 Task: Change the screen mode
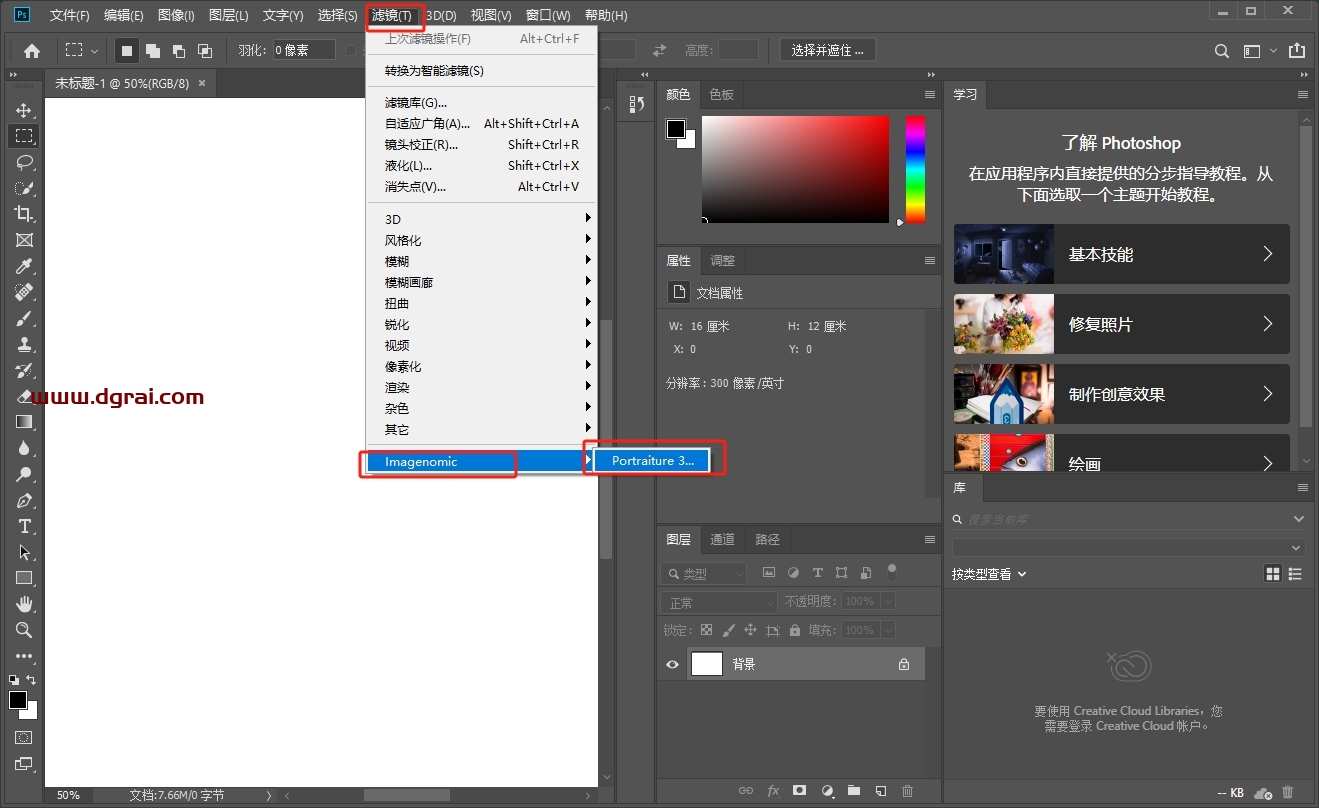click(x=24, y=765)
